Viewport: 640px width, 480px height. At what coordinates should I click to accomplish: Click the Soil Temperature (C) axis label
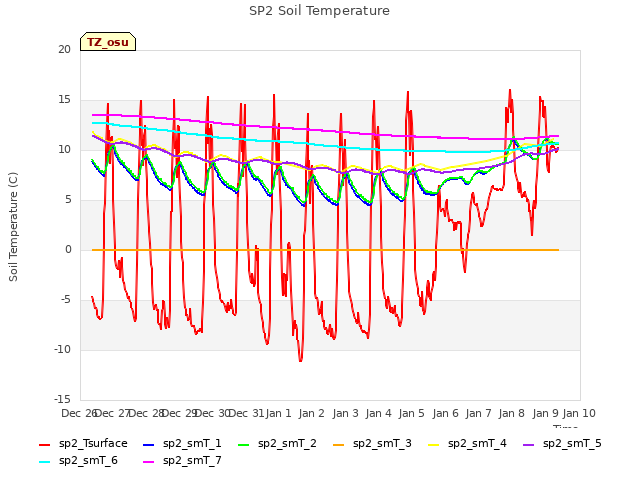(x=13, y=227)
